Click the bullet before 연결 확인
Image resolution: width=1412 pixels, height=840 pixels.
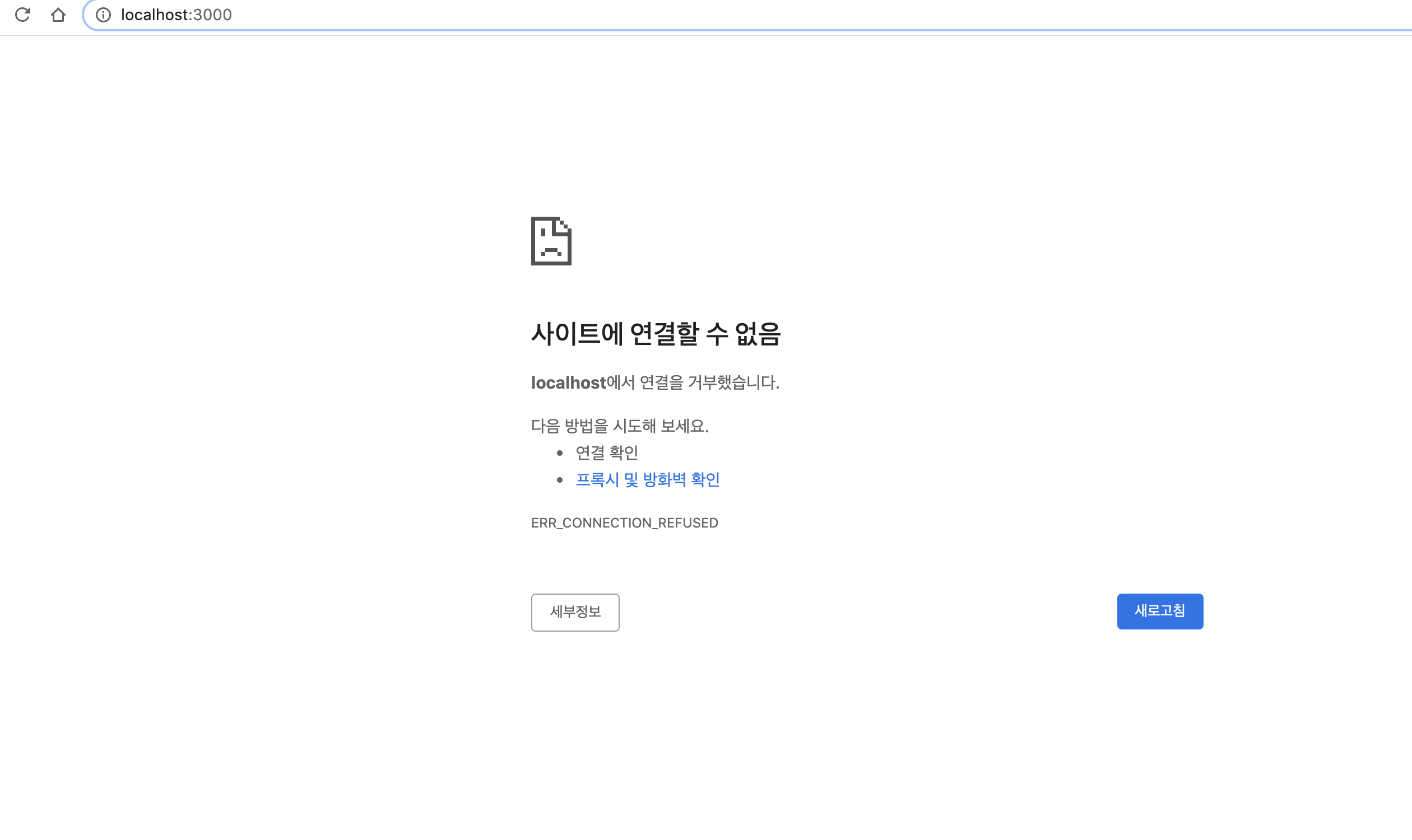560,452
